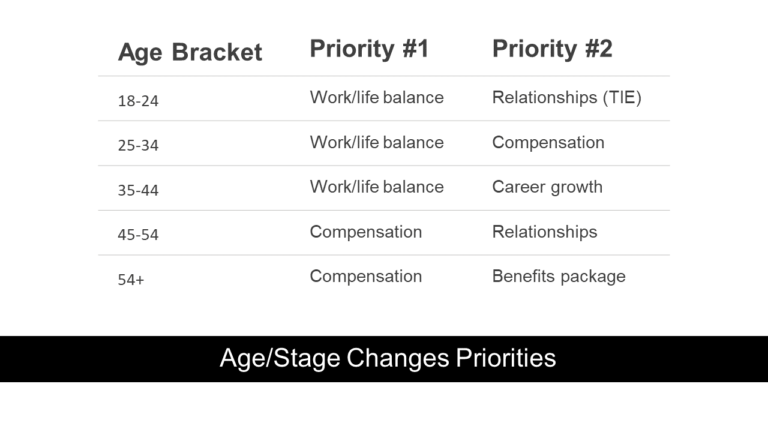Select the '45-54' age bracket cell

click(x=138, y=235)
